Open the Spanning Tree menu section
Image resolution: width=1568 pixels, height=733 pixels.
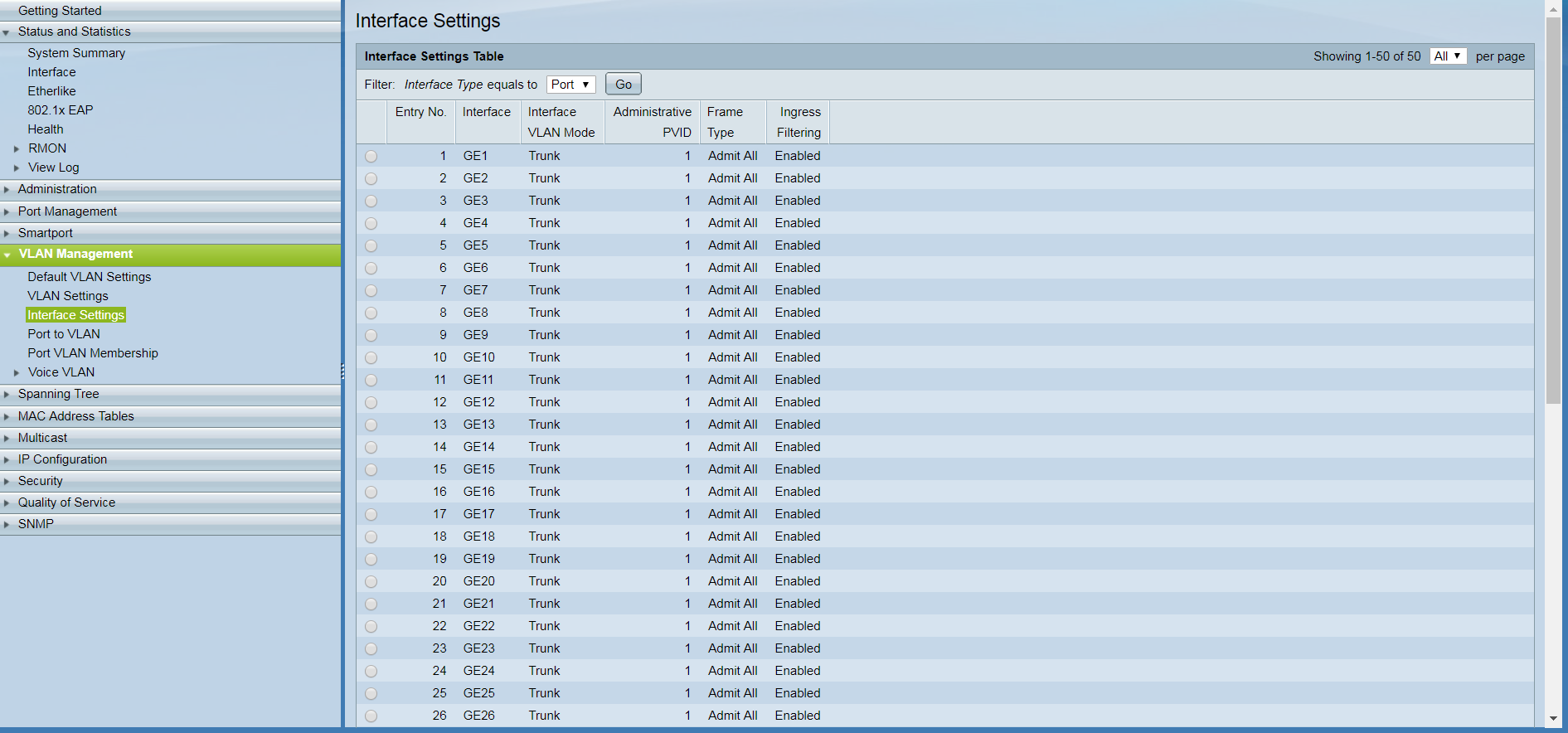tap(59, 394)
